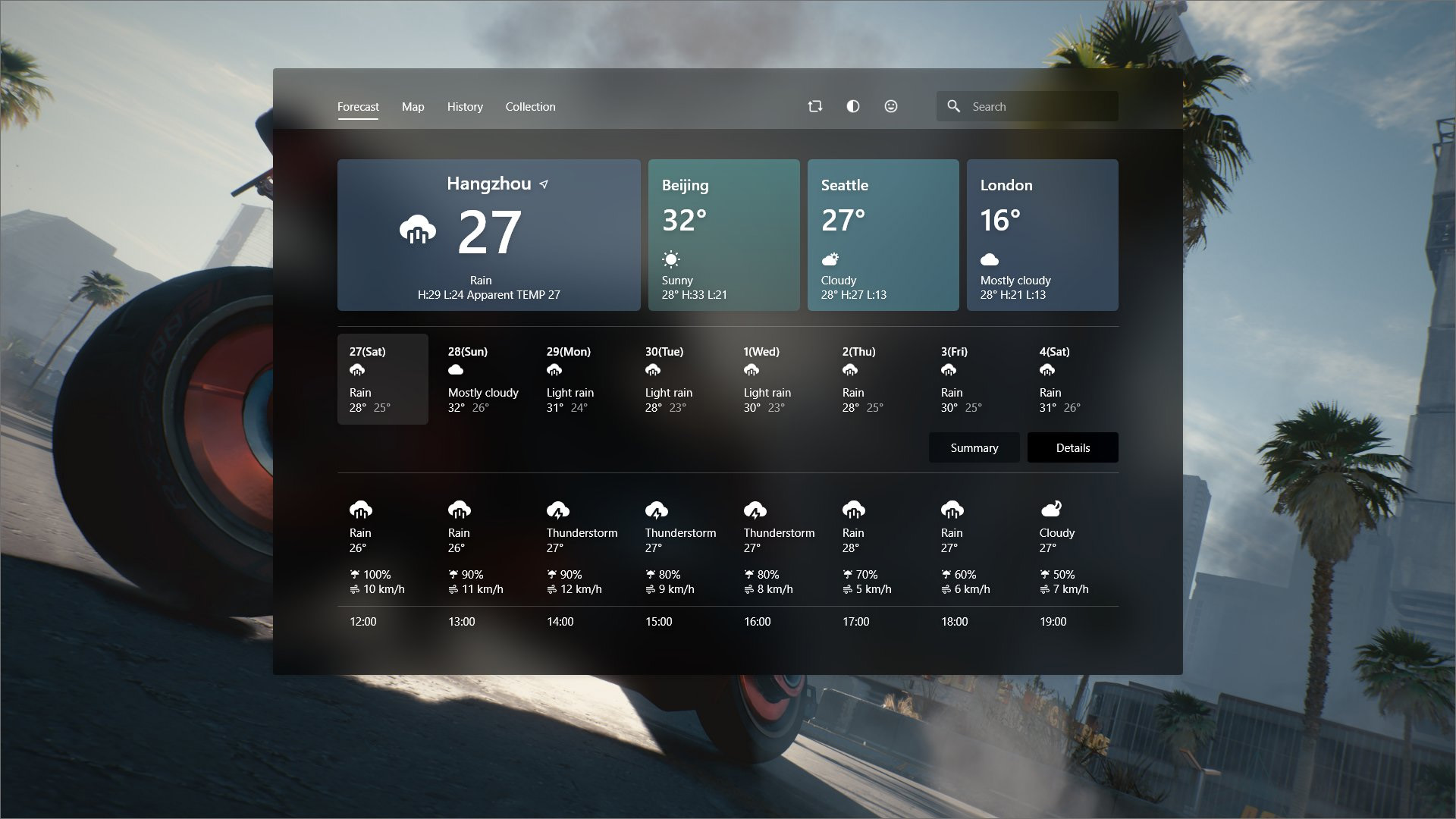1456x819 pixels.
Task: Click the mostly cloudy icon for Sunday 28th
Action: pyautogui.click(x=455, y=370)
